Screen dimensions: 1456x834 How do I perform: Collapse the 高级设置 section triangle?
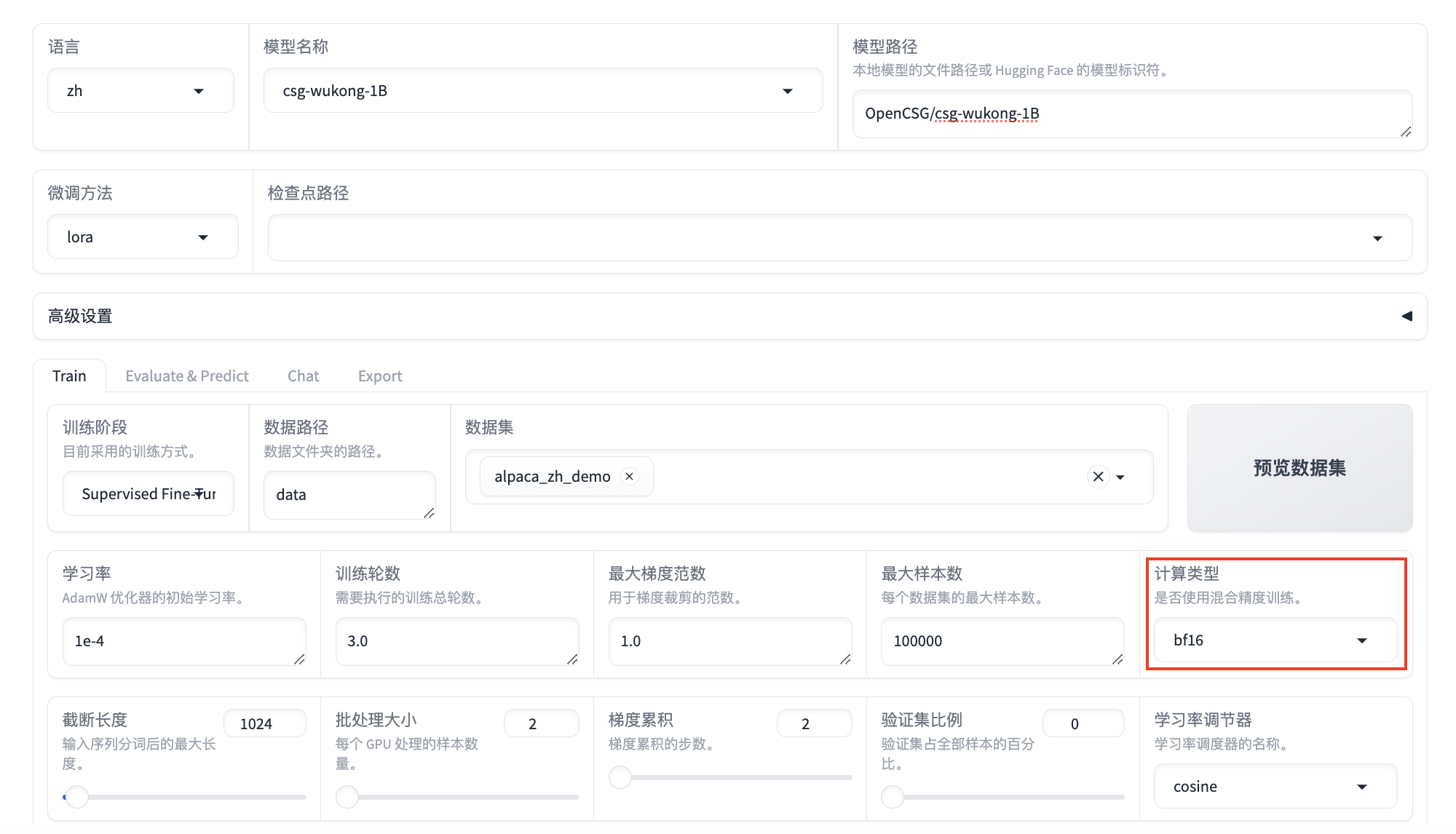1406,316
